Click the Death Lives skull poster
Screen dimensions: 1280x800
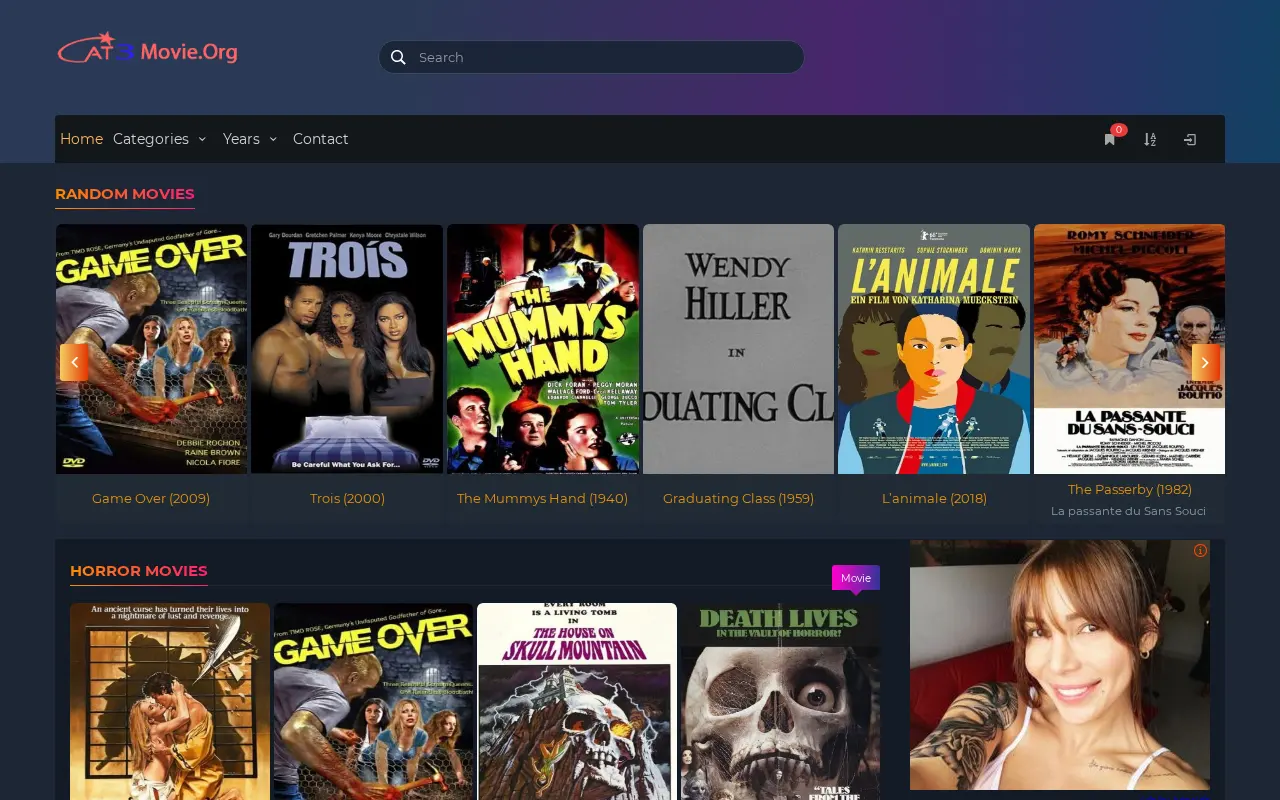(x=780, y=701)
